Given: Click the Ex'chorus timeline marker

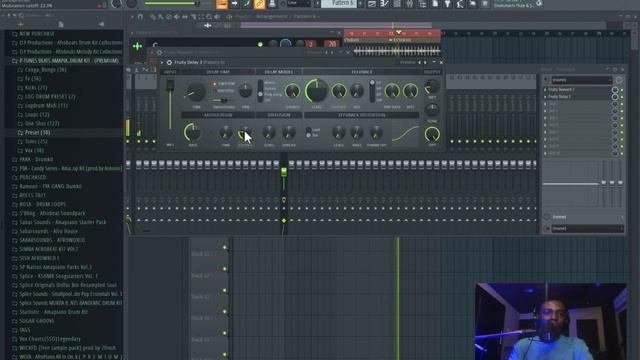Looking at the screenshot, I should (400, 40).
